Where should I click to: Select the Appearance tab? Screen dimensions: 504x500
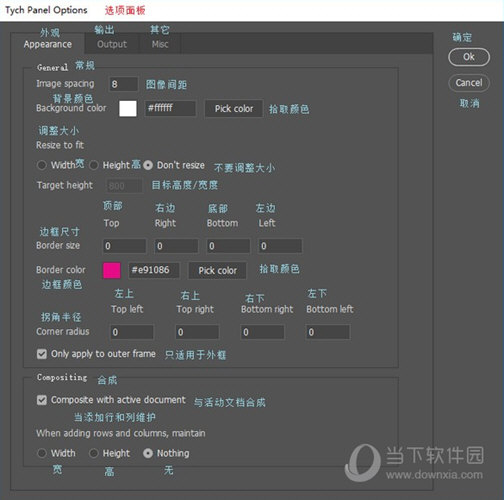48,44
